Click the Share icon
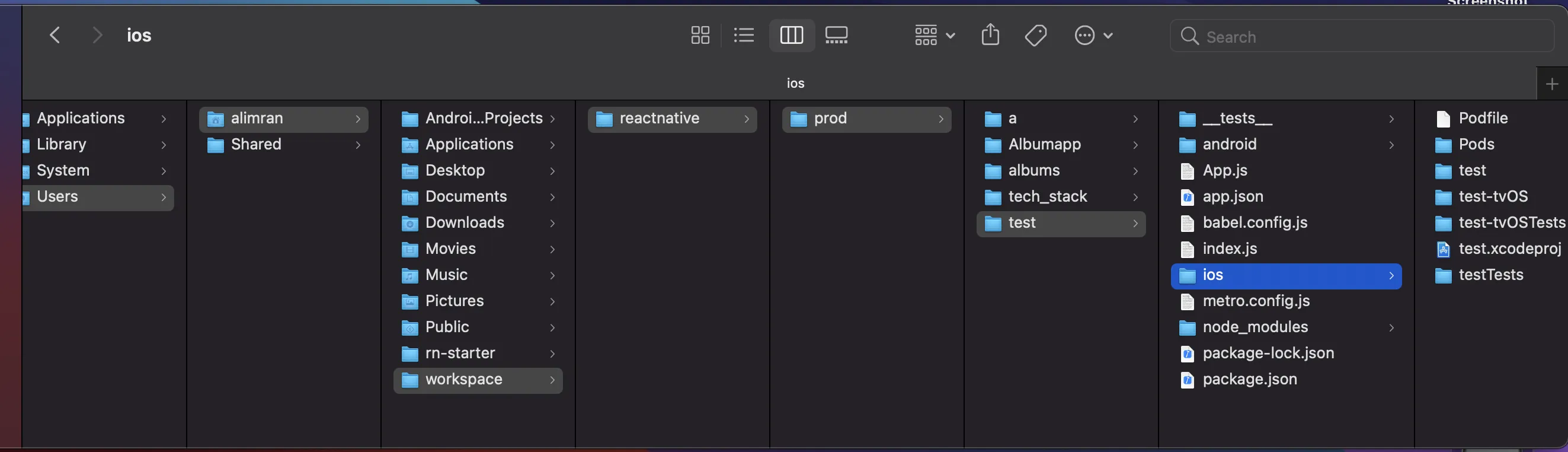This screenshot has height=452, width=1568. tap(990, 35)
